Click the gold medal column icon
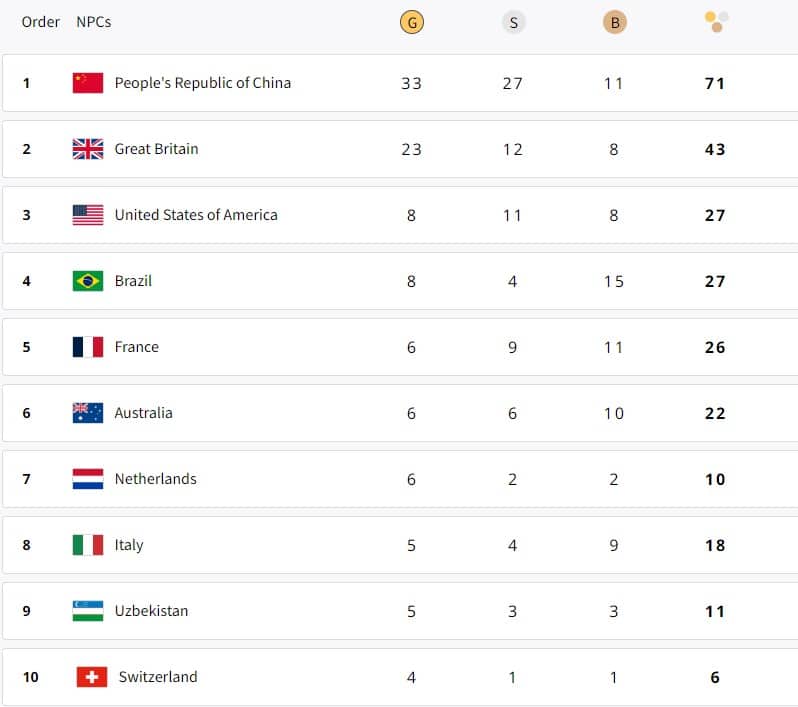The image size is (798, 707). [x=411, y=22]
